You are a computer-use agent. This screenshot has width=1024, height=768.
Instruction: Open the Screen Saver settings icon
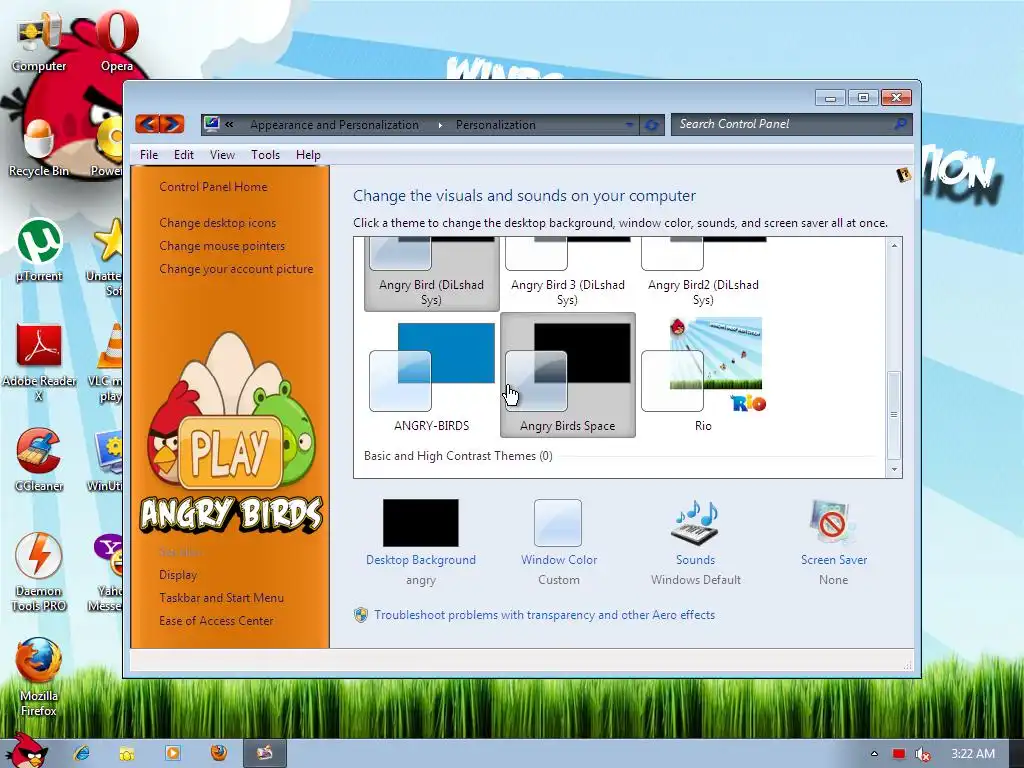coord(833,523)
